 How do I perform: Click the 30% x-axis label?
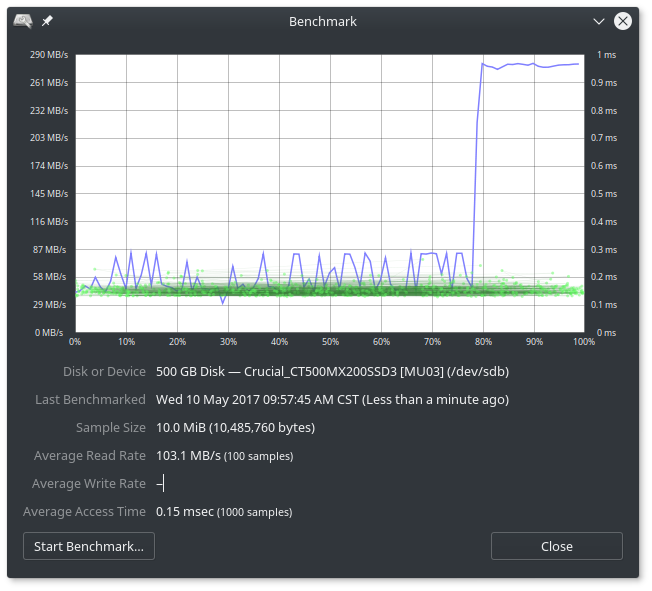coord(228,341)
